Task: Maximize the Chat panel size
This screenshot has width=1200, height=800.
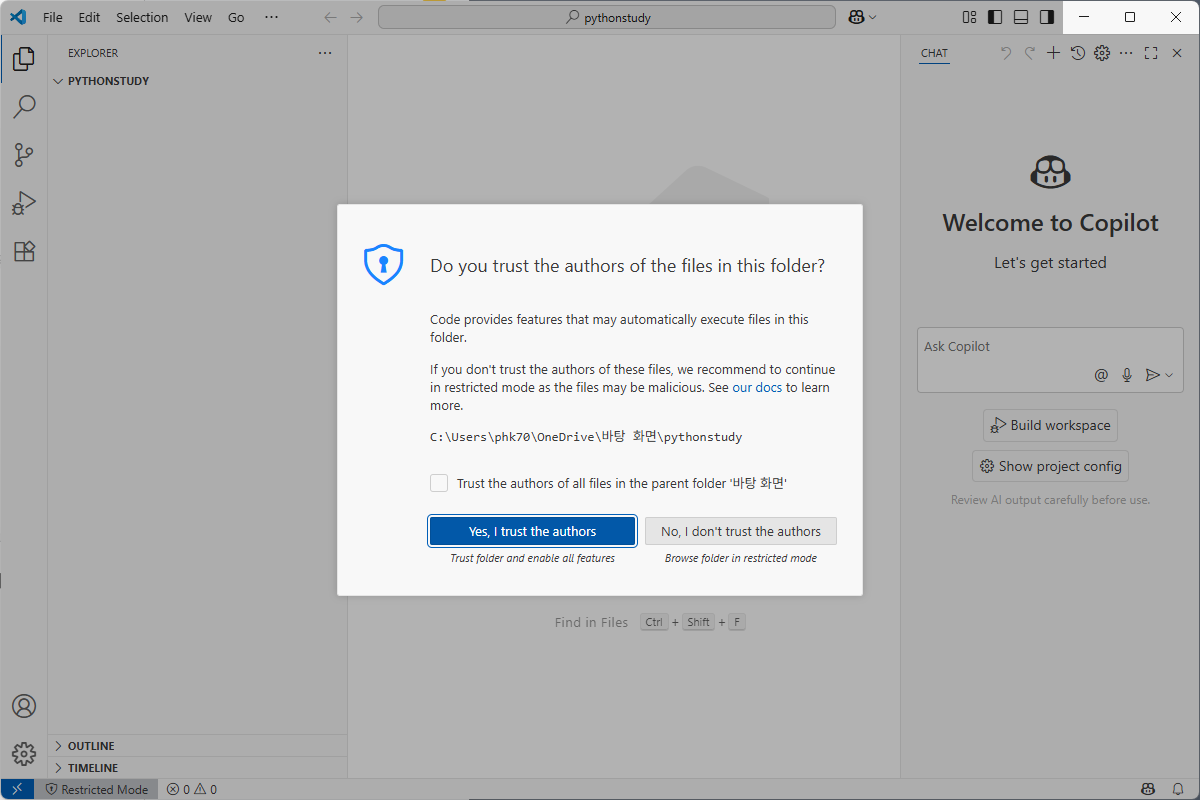Action: (1151, 53)
